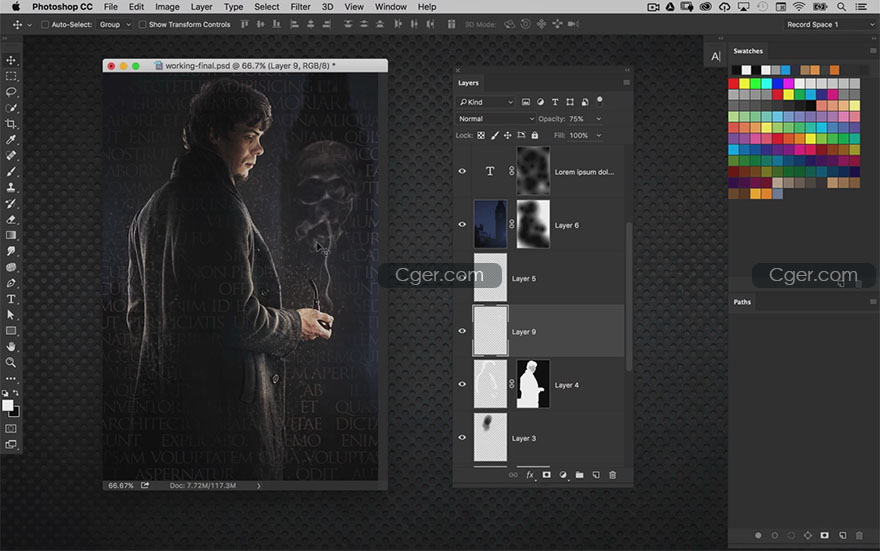Image resolution: width=880 pixels, height=551 pixels.
Task: Open the Window menu
Action: tap(391, 7)
